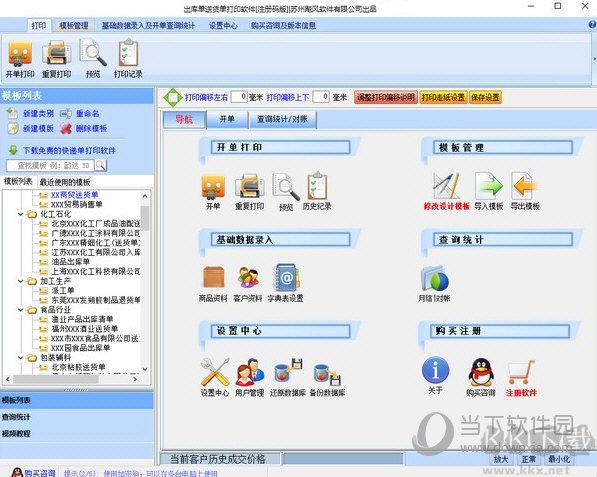Click the 导出模板 orange arrow icon
Image resolution: width=597 pixels, height=477 pixels.
pos(525,186)
